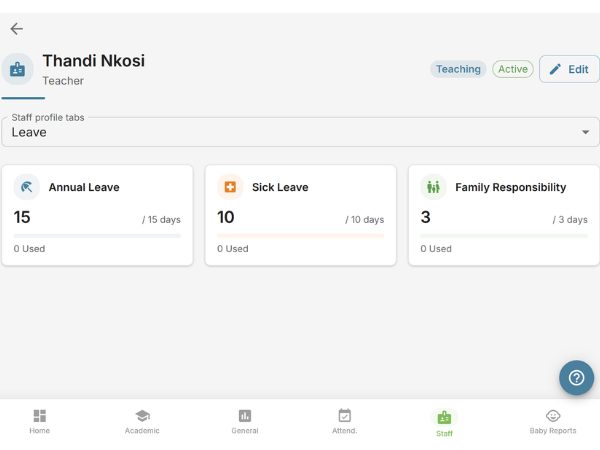Click the Sick Leave medical icon
This screenshot has height=450, width=600.
[230, 187]
